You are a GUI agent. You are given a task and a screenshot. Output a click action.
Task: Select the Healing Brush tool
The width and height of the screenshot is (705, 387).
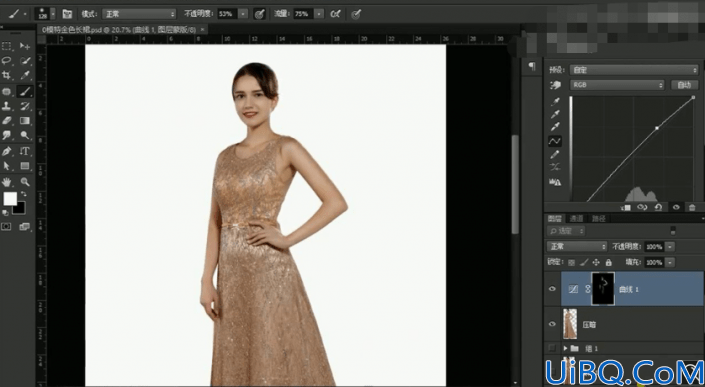[7, 92]
